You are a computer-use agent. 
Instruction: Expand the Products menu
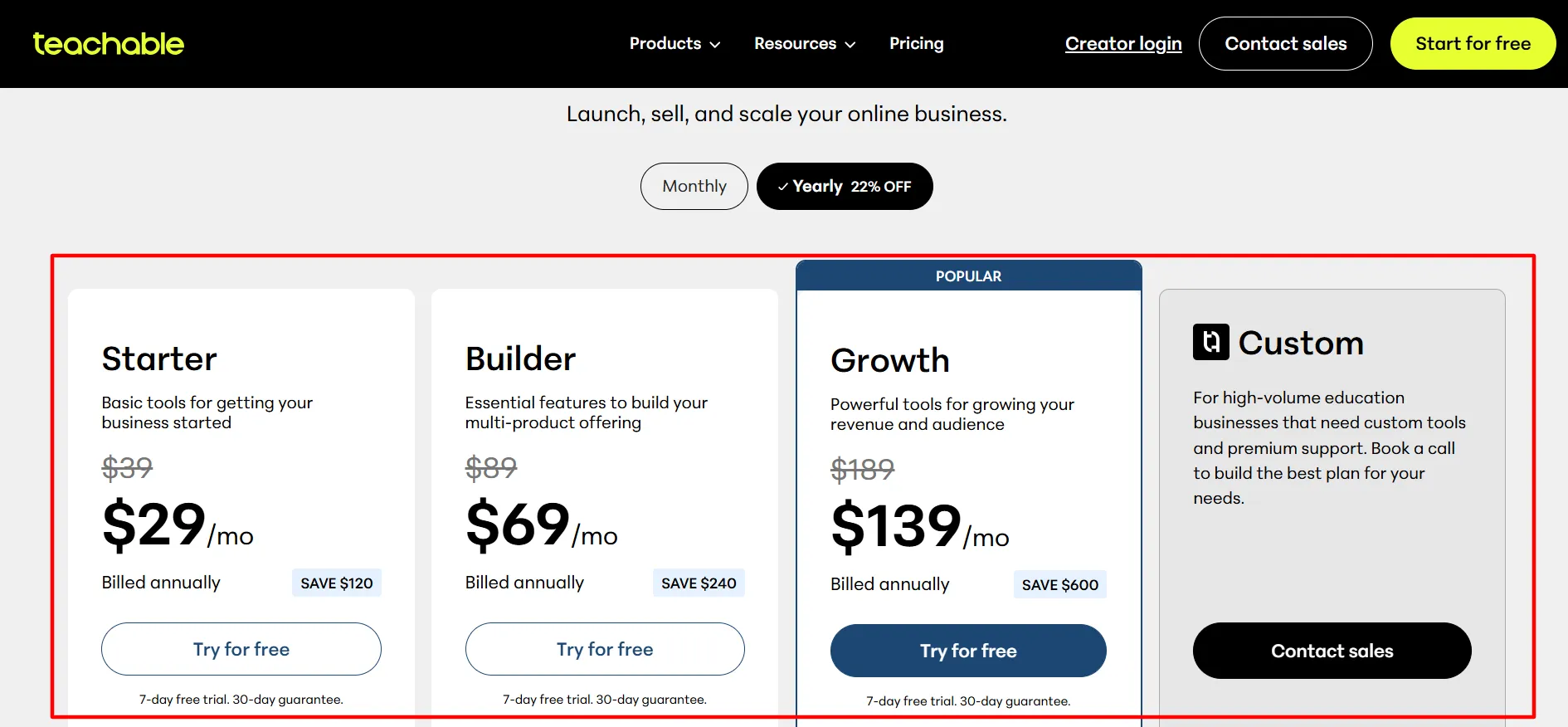pyautogui.click(x=674, y=43)
